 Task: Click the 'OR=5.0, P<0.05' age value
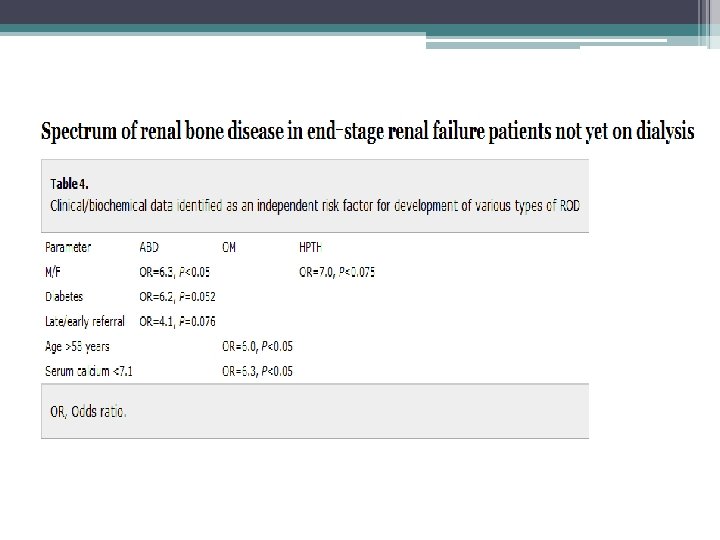[256, 346]
